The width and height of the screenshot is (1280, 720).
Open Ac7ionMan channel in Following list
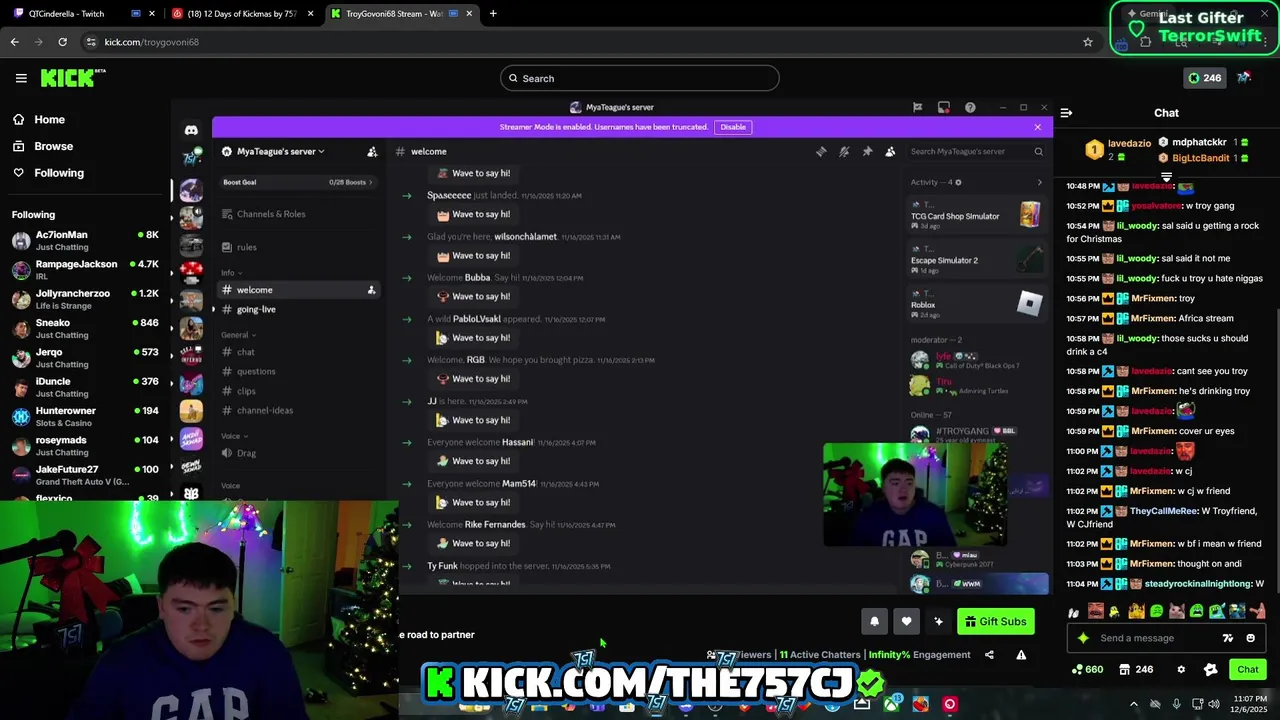tap(84, 240)
